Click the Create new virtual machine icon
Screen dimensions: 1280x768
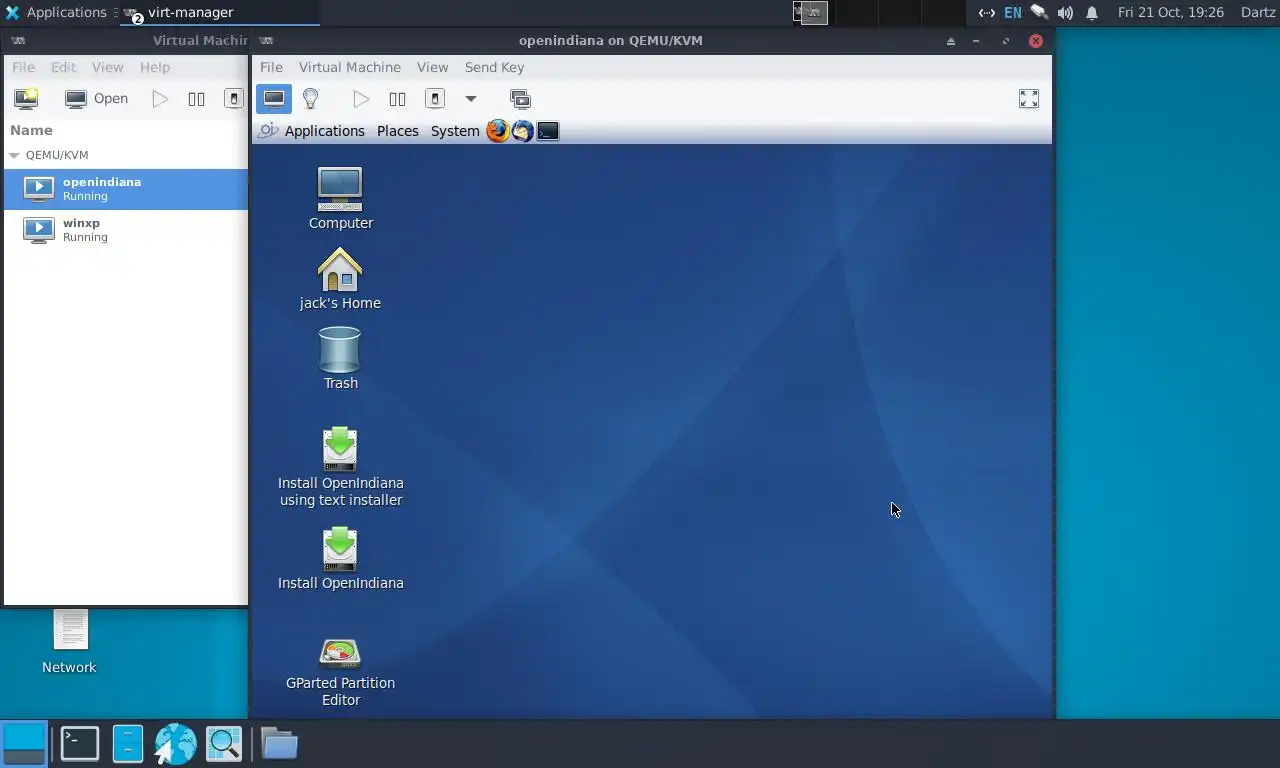pyautogui.click(x=26, y=98)
